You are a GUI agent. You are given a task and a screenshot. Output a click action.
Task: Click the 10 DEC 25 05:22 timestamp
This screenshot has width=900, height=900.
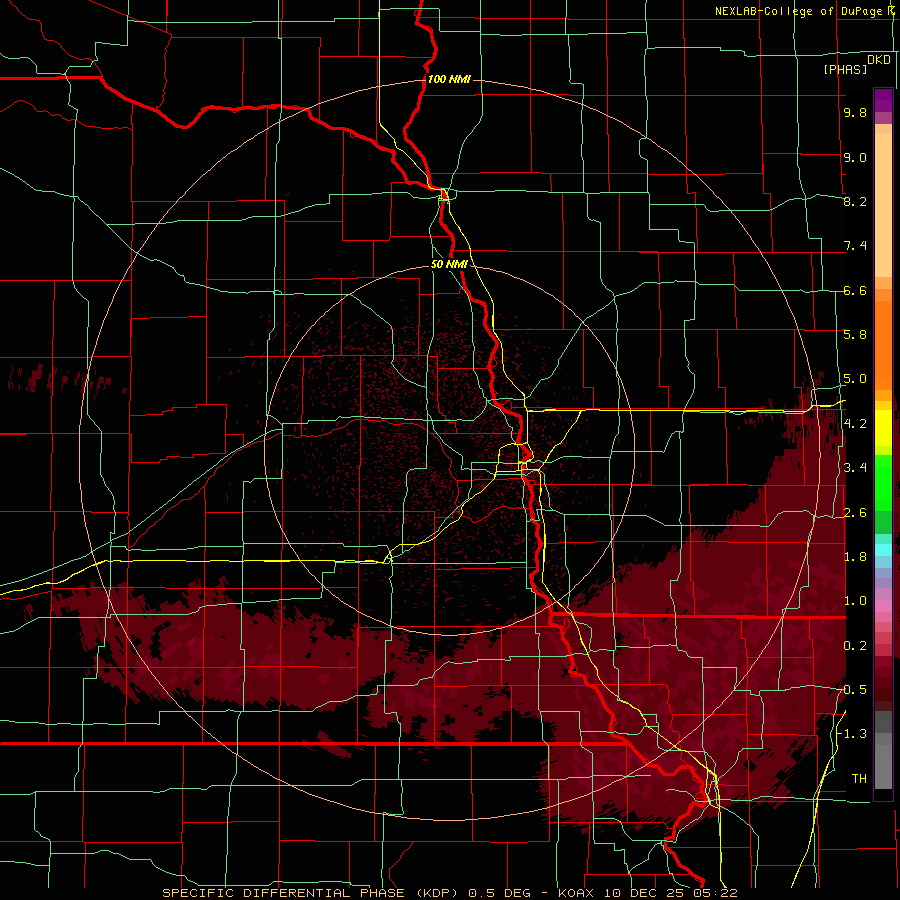670,893
